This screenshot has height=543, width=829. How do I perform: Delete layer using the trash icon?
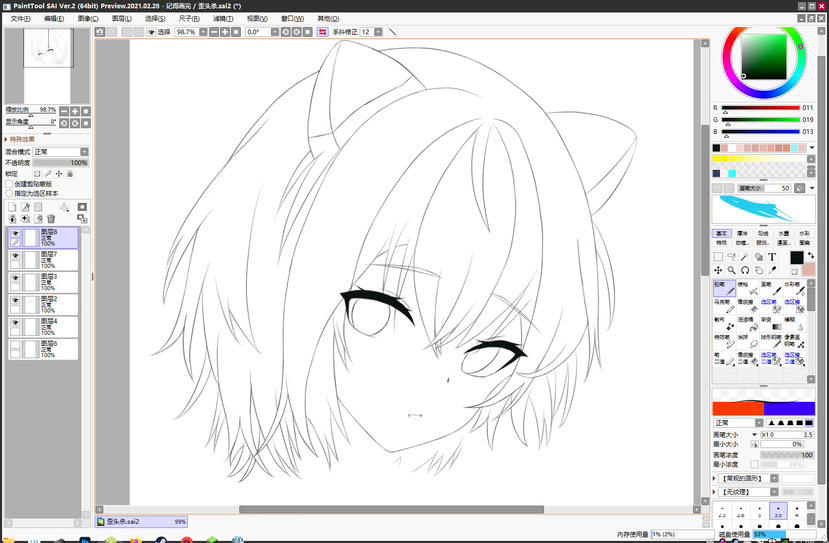tap(51, 219)
